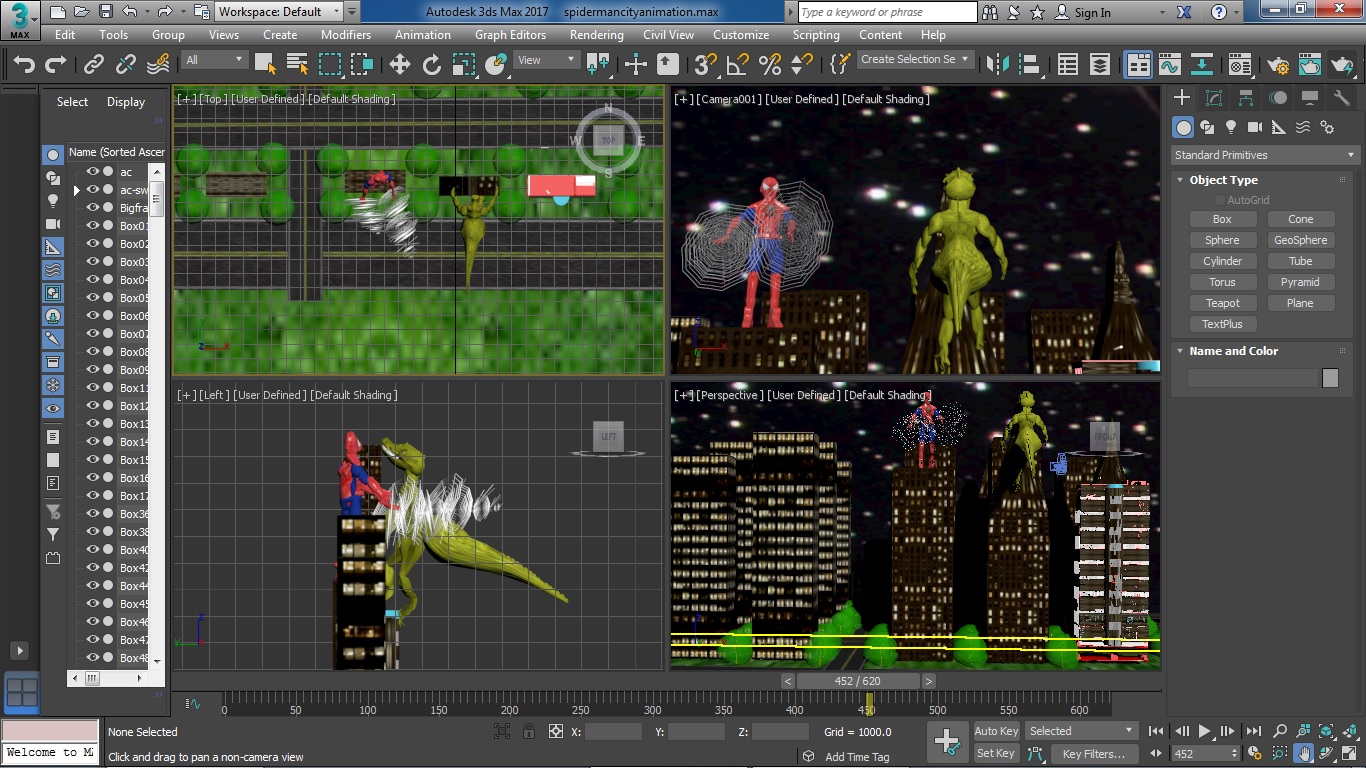The width and height of the screenshot is (1366, 768).
Task: Toggle Window/Crossing selection mode
Action: click(362, 65)
